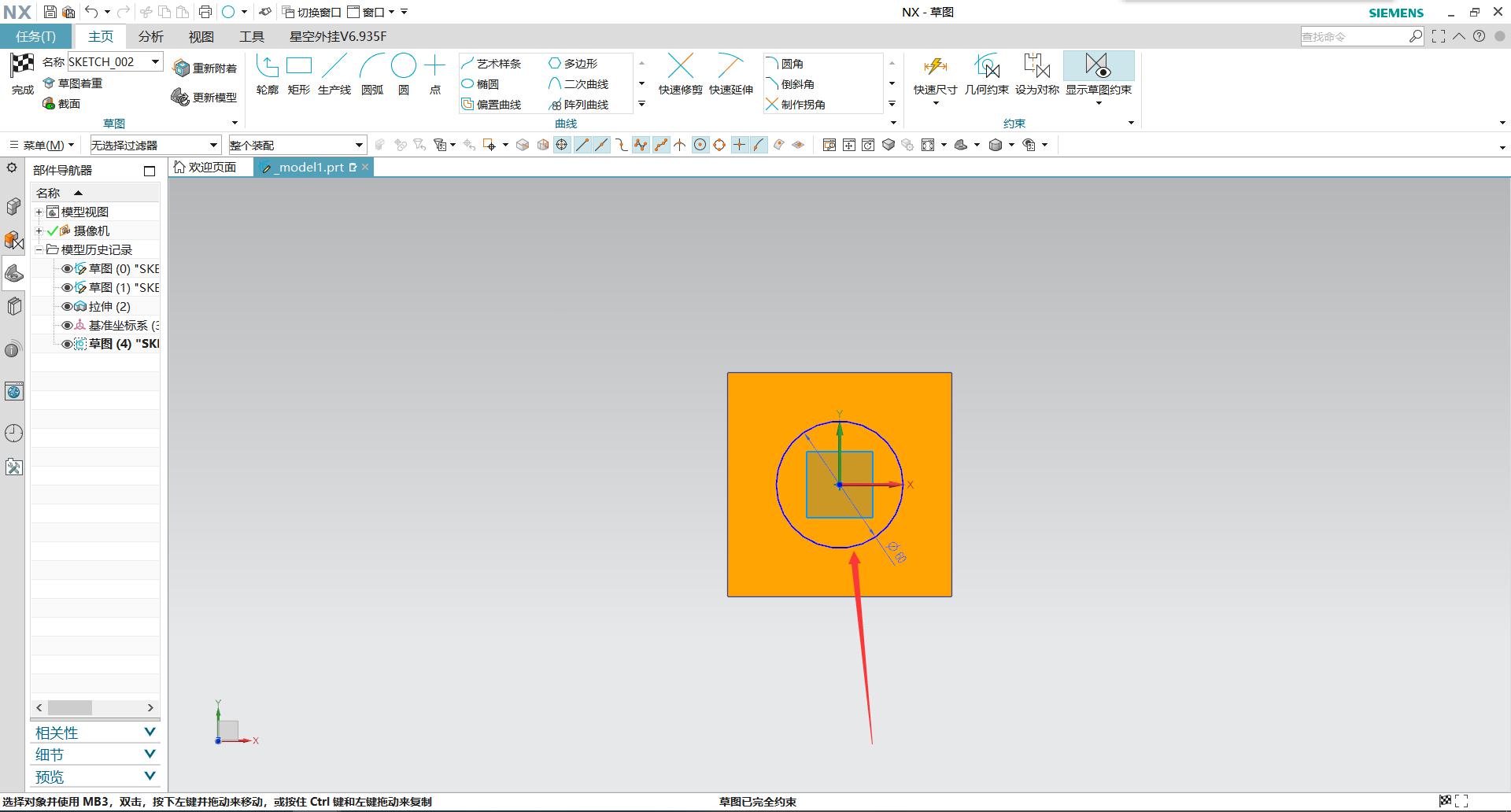Select the Circle (圆) tool

point(404,76)
